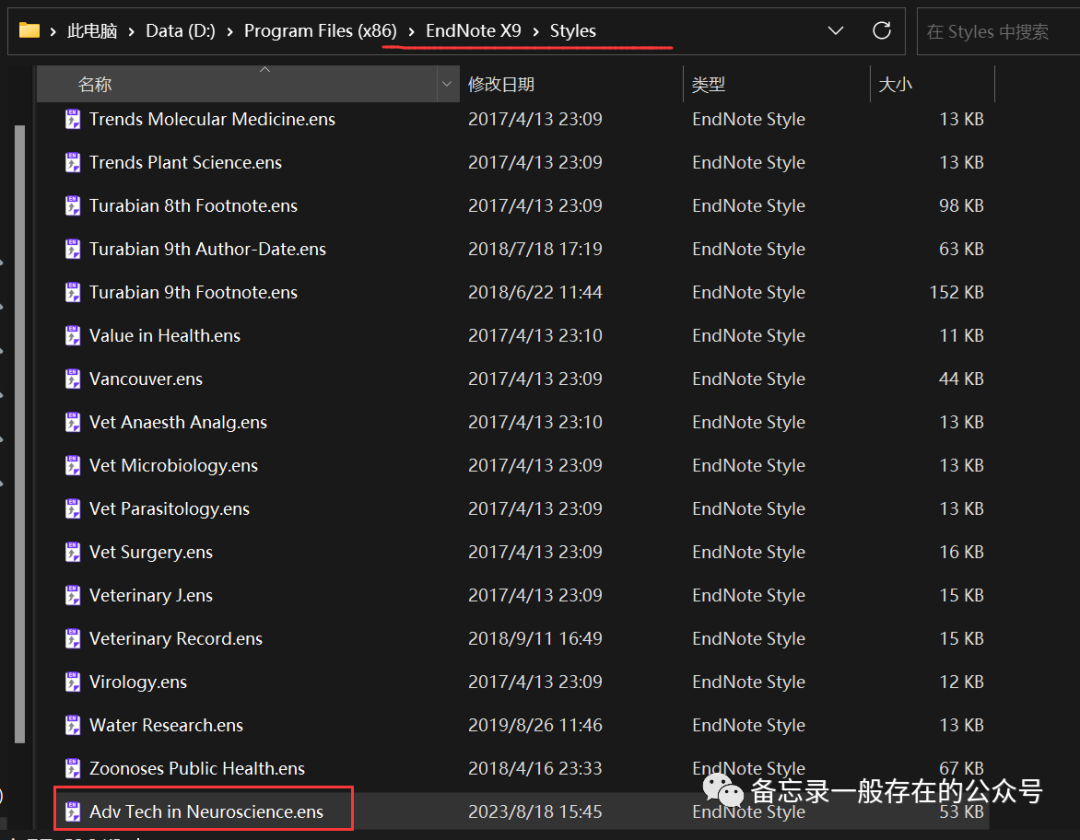Viewport: 1080px width, 840px height.
Task: Select file Turabian 9th Footnote.ens
Action: click(194, 293)
